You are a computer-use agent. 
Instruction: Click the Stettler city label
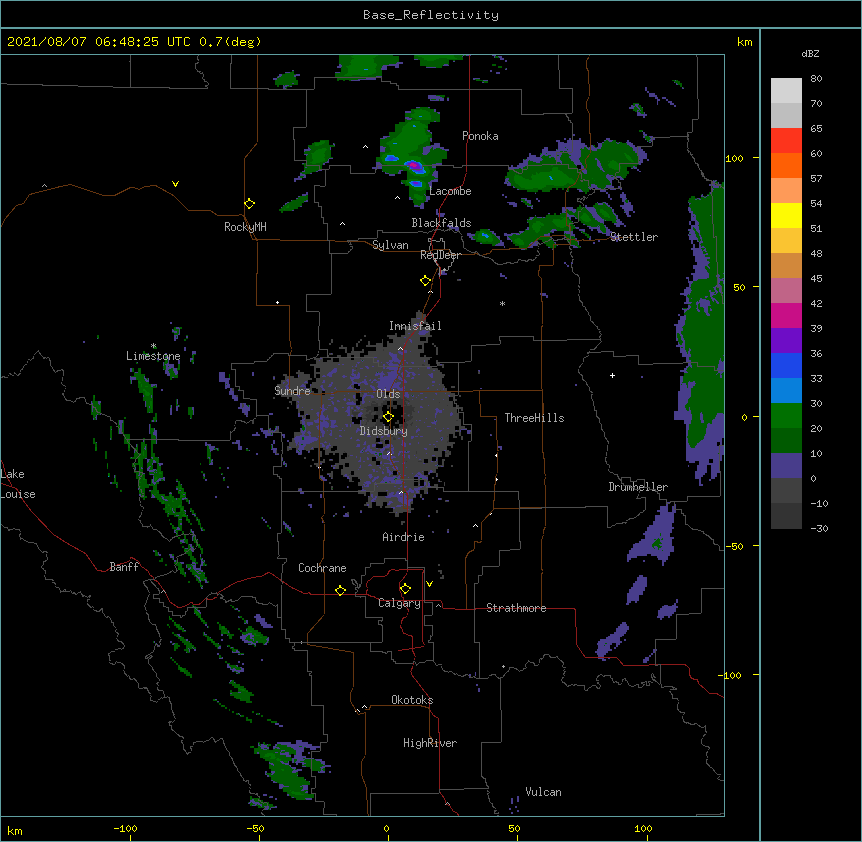634,237
